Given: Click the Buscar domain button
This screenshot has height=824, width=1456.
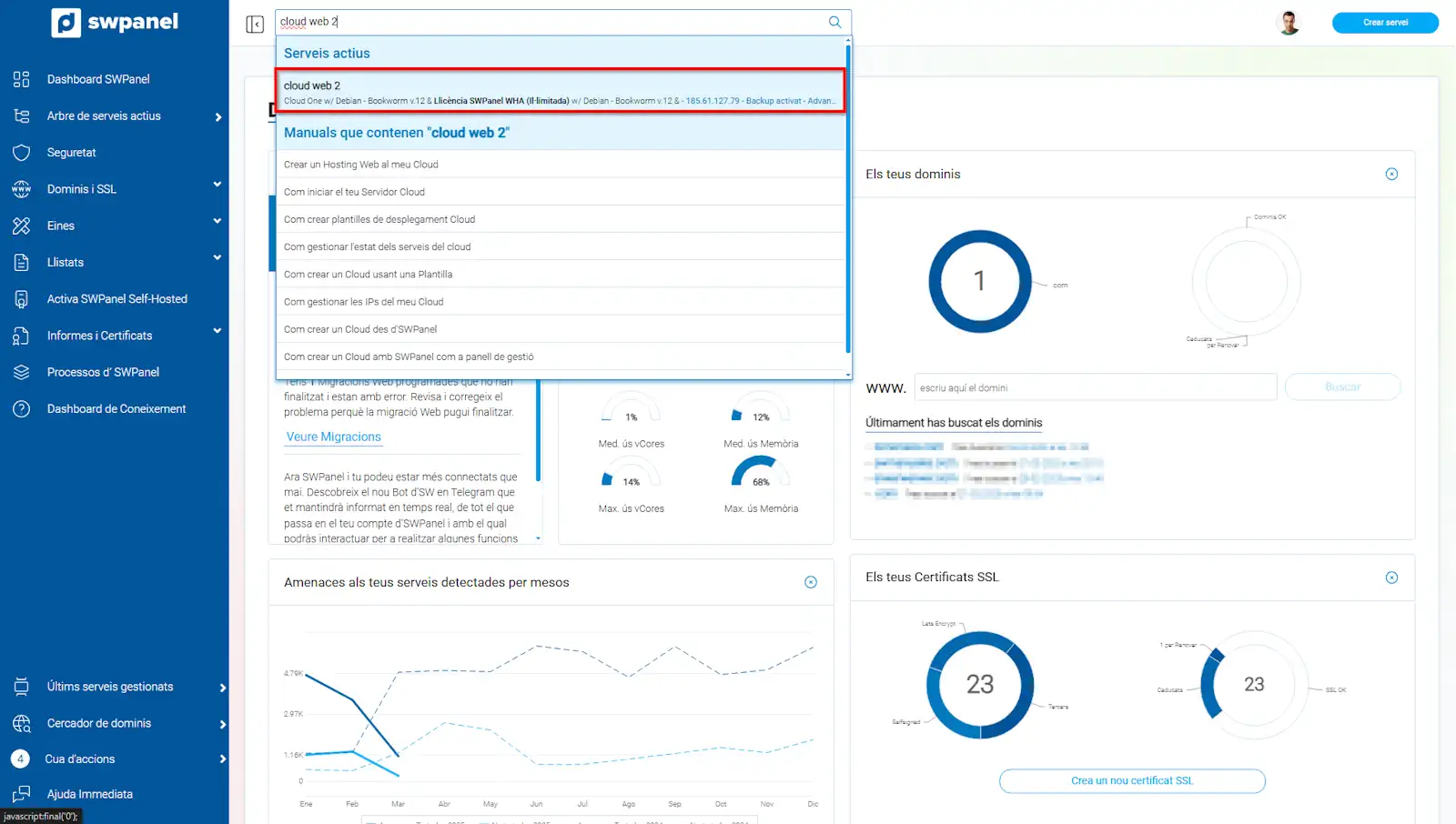Looking at the screenshot, I should 1342,387.
